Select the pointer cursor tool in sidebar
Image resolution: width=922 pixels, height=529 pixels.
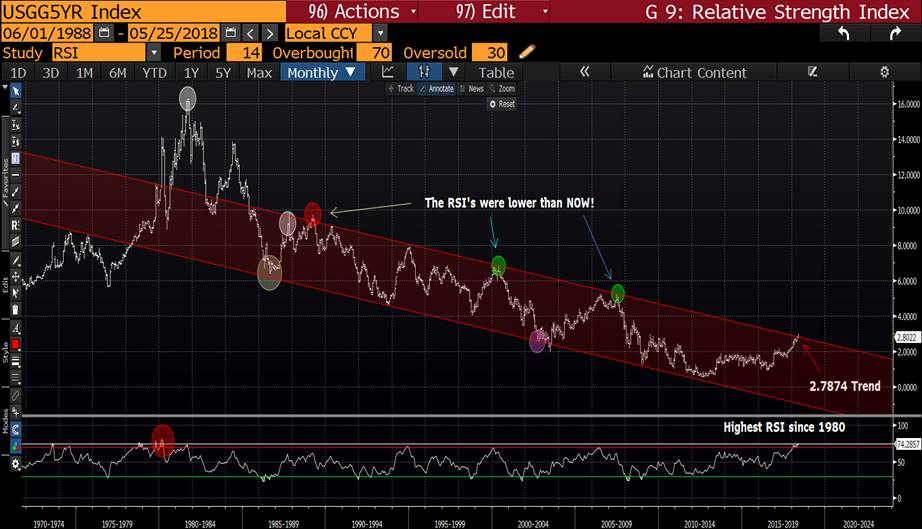coord(16,91)
